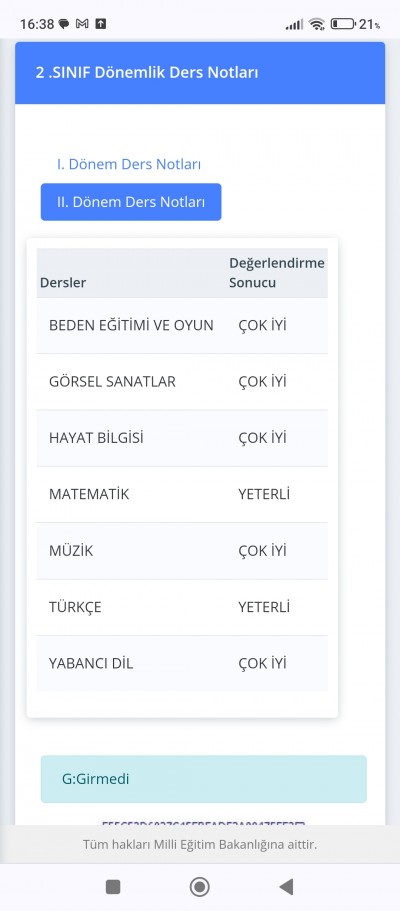Image resolution: width=400 pixels, height=911 pixels.
Task: Tap the Android home circle button
Action: (x=200, y=887)
